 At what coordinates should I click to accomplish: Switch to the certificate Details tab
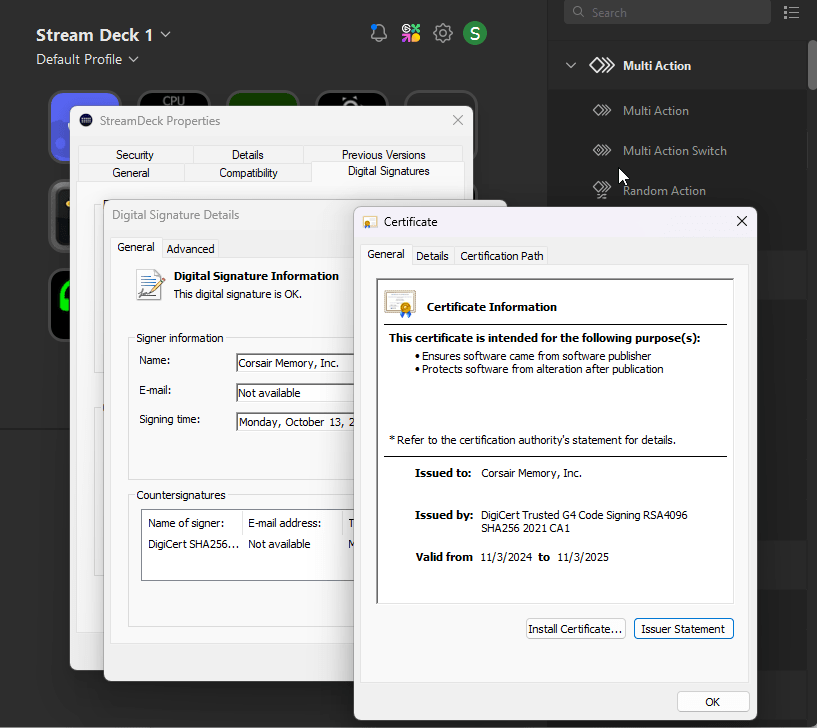pos(432,256)
